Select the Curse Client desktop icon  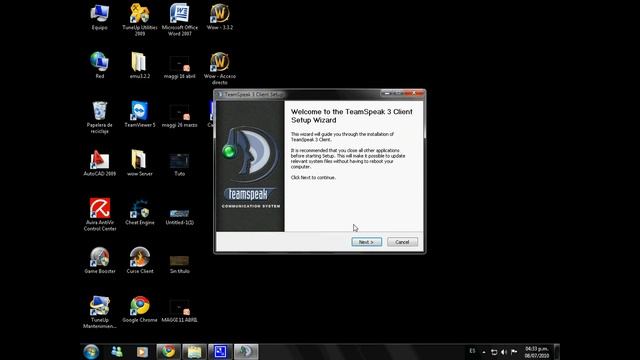140,260
